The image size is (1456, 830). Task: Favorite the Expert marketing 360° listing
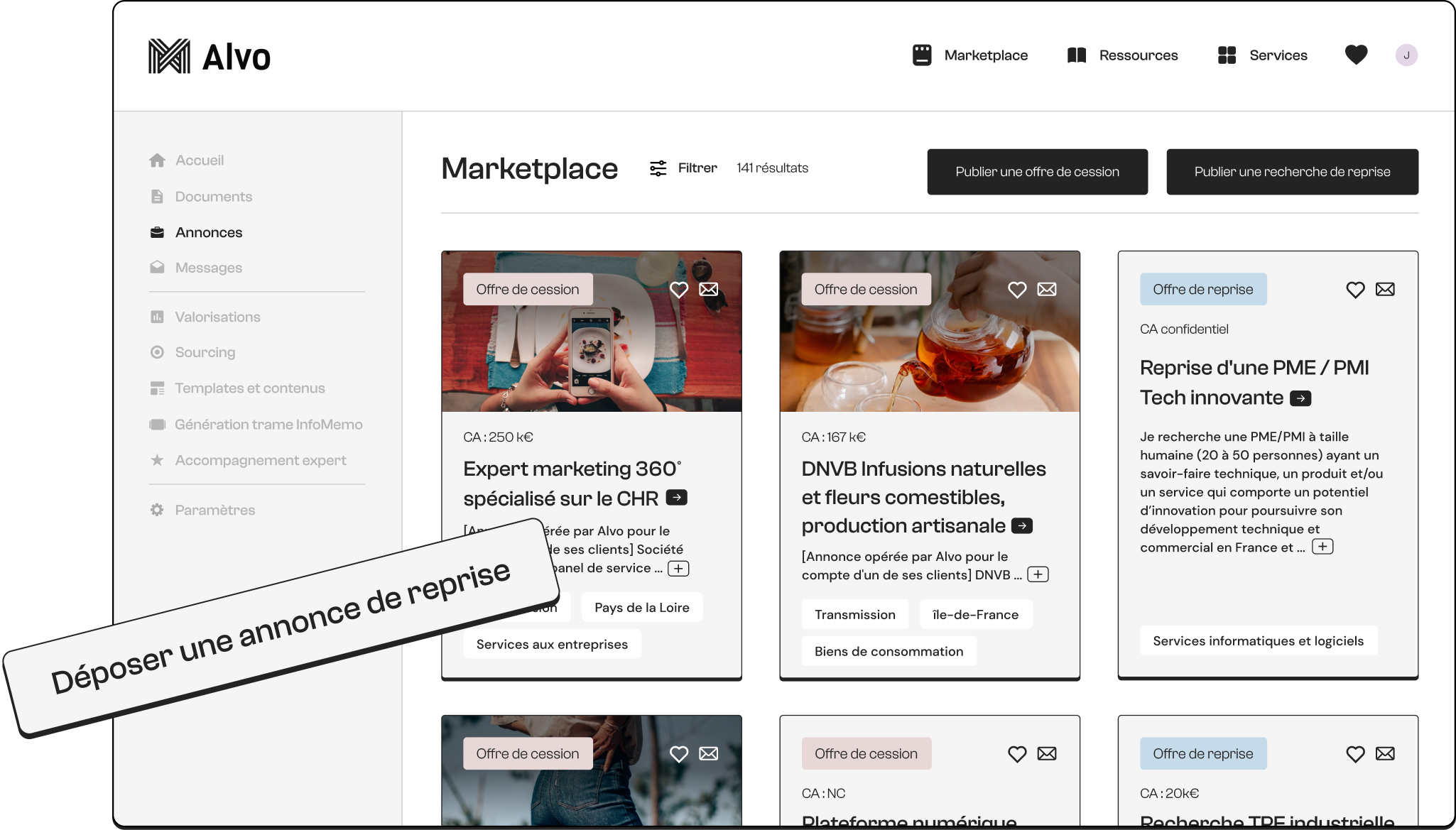click(679, 290)
